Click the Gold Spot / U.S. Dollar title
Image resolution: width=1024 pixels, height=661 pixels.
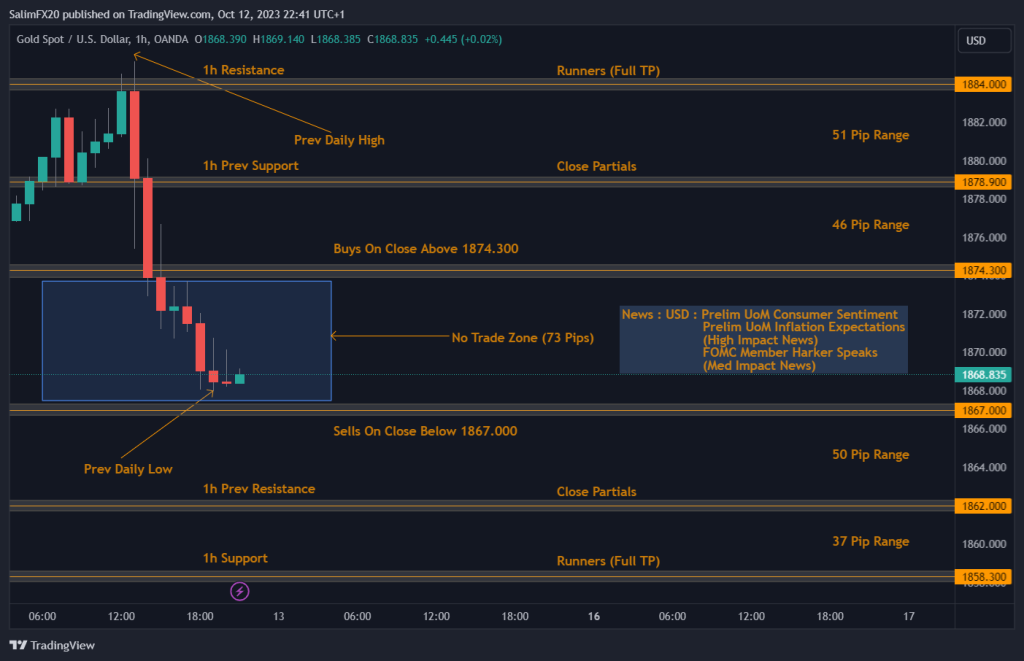click(x=103, y=39)
